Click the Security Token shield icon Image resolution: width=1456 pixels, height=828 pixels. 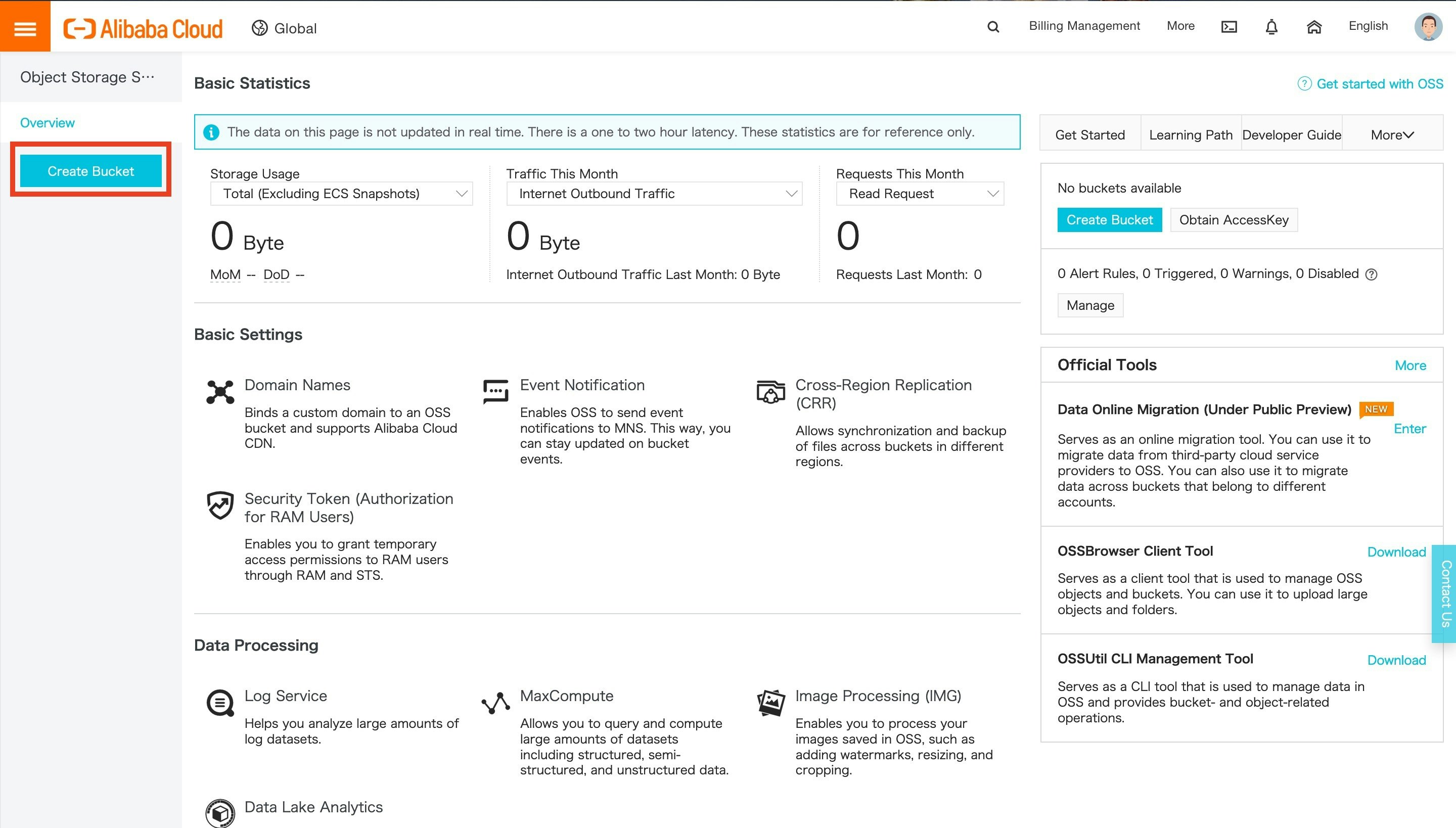coord(220,505)
